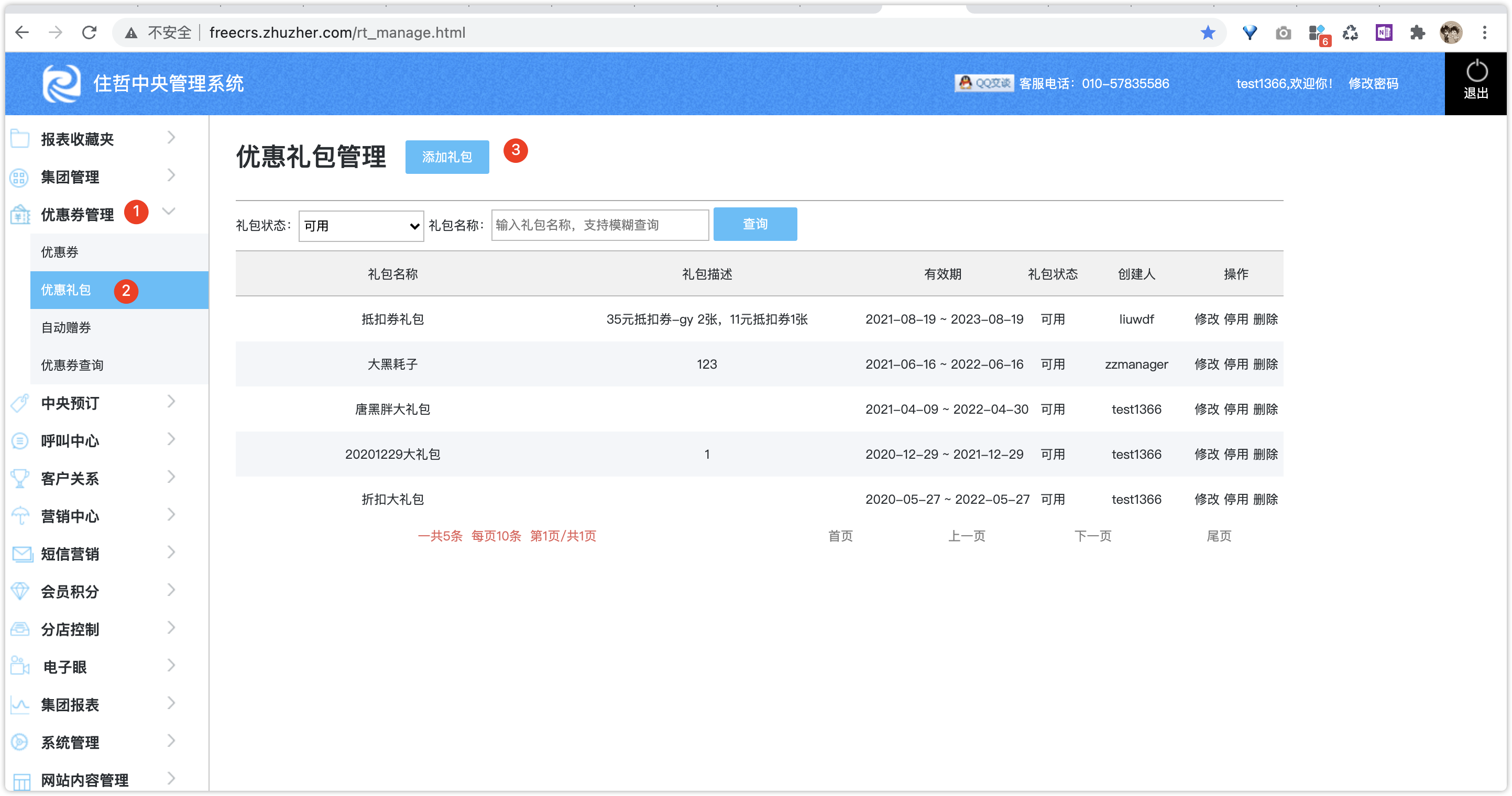Focus the 礼包名称 search input field
This screenshot has width=1512, height=796.
599,225
